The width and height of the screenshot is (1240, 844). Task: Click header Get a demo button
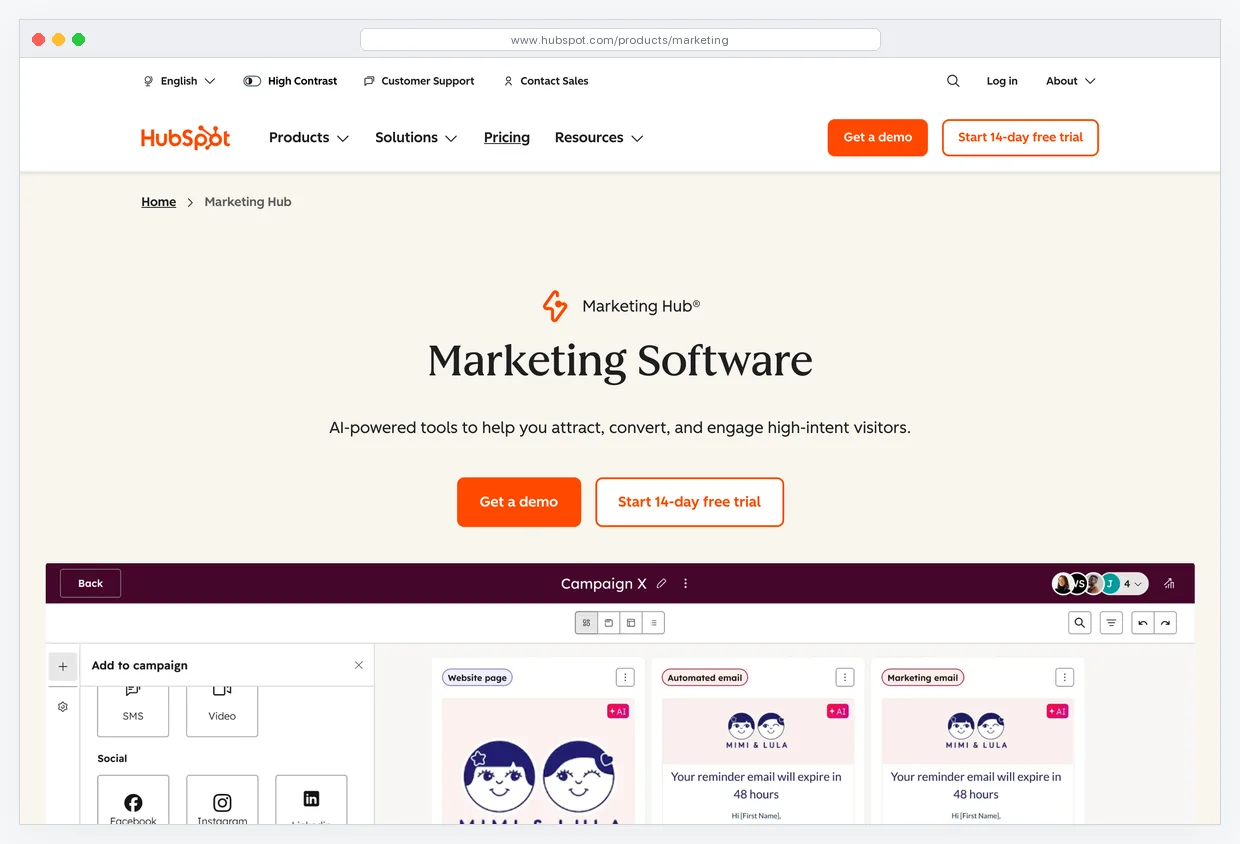pos(878,138)
